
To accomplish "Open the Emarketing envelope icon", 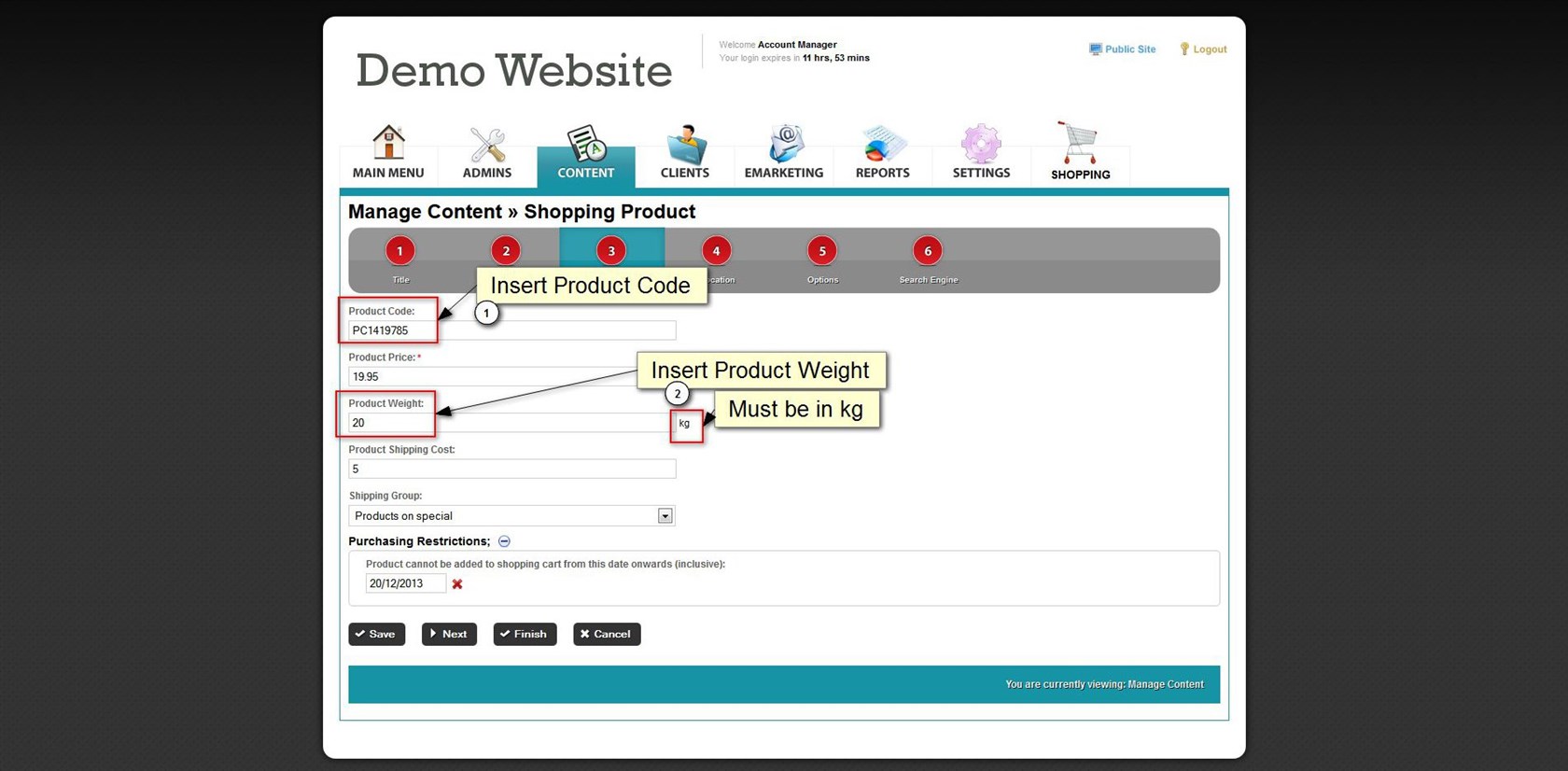I will (x=784, y=144).
